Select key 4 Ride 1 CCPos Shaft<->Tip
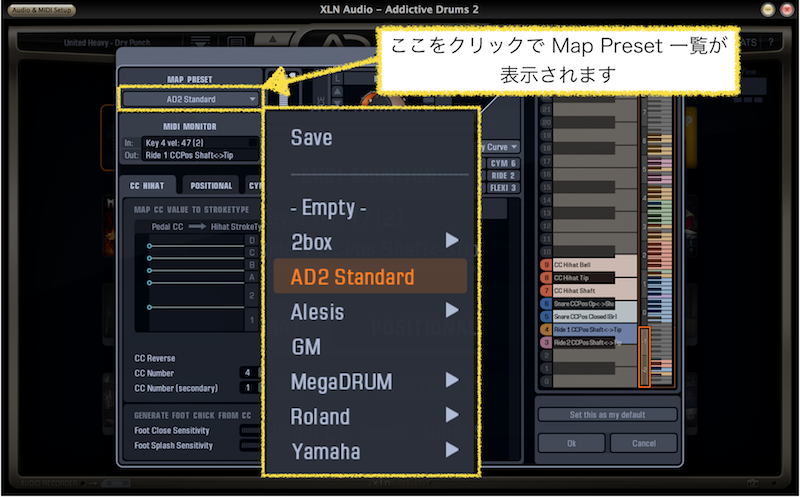Screen dimensions: 800x497 pyautogui.click(x=589, y=330)
